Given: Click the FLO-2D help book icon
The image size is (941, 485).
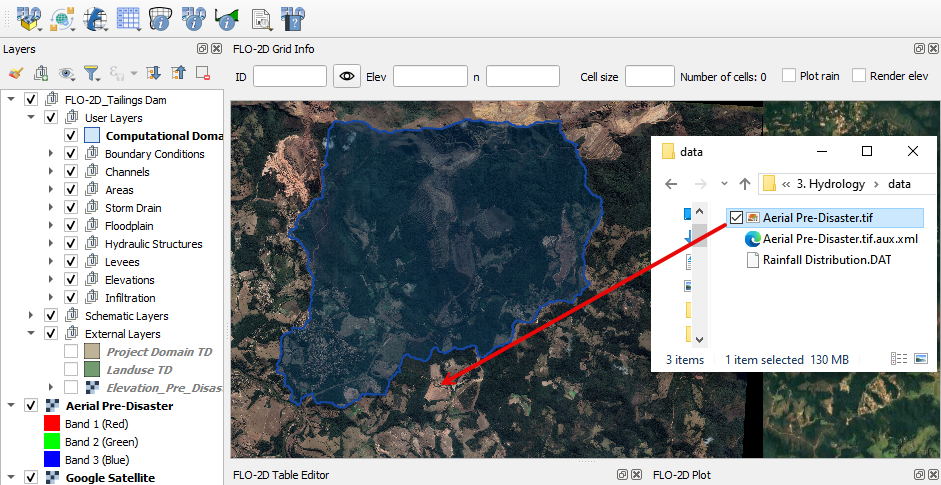Looking at the screenshot, I should 293,17.
